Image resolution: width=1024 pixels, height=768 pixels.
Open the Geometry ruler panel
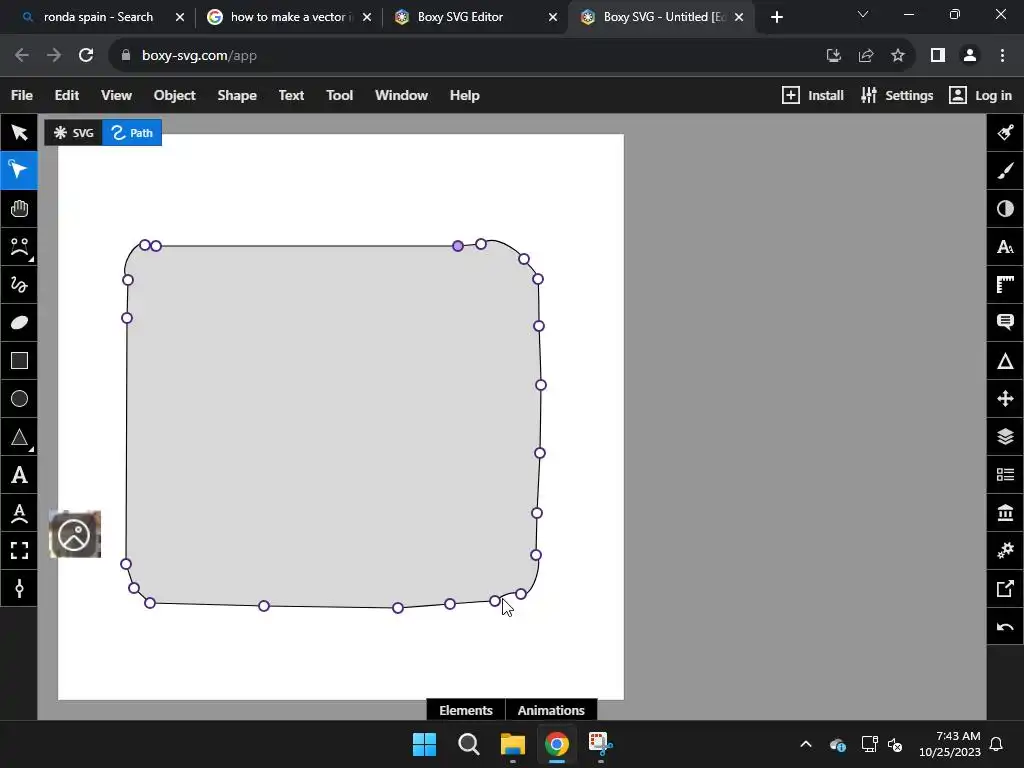[1005, 285]
